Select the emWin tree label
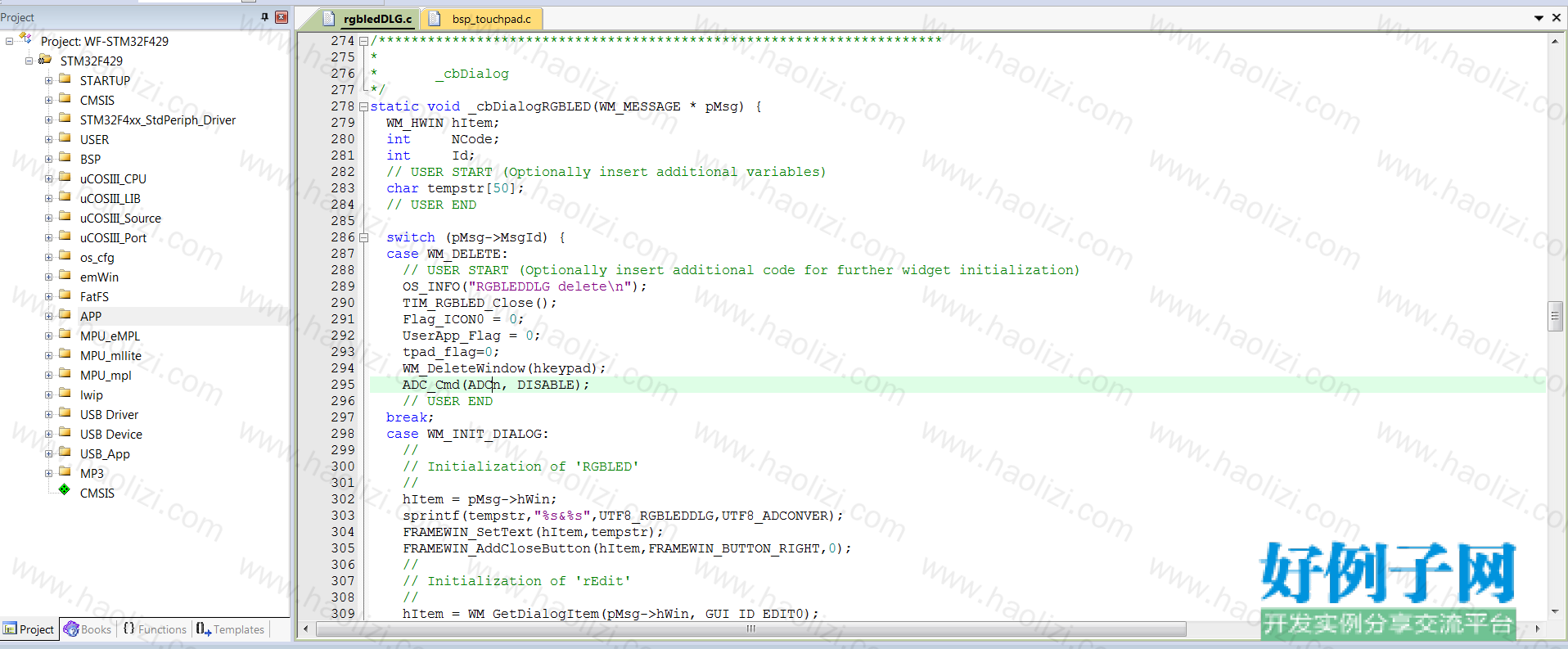The height and width of the screenshot is (649, 1568). [x=99, y=277]
